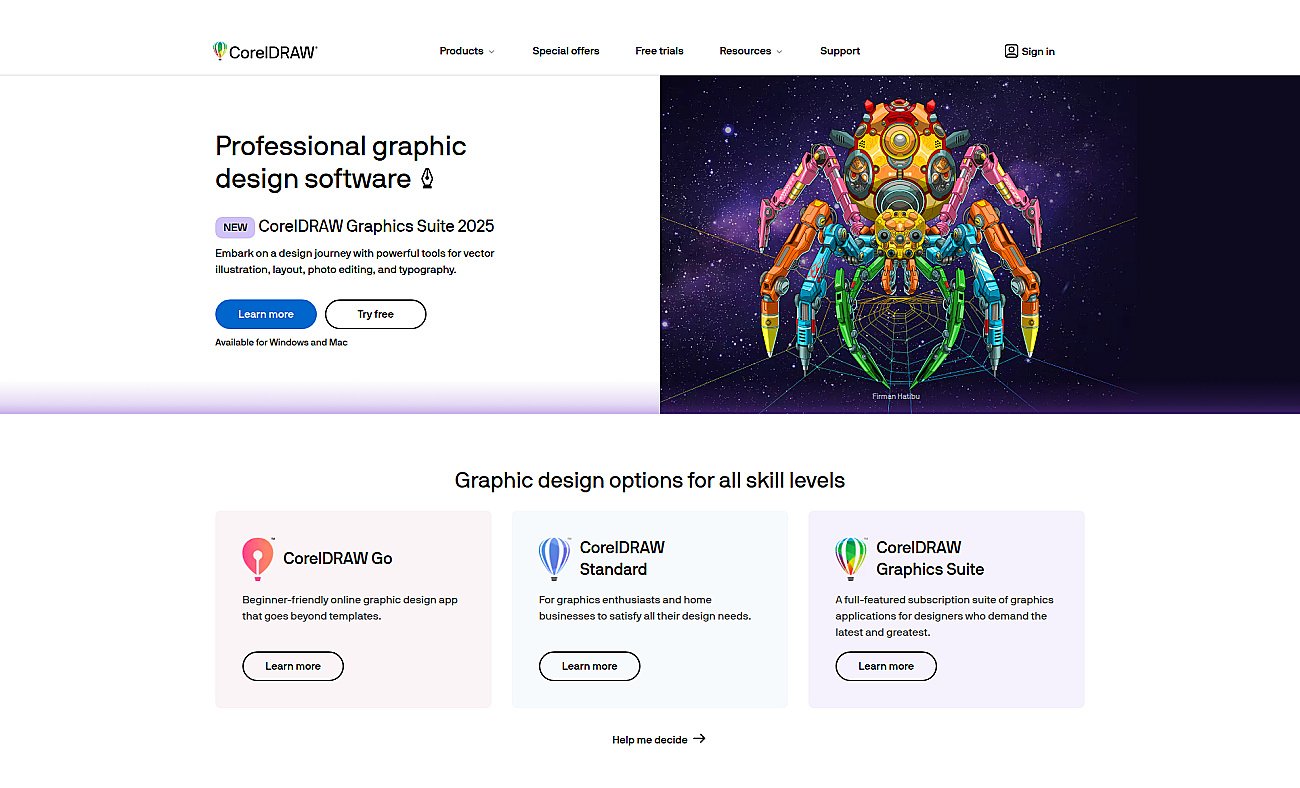Click the Sign in user icon
Screen dimensions: 1300x788
point(1011,51)
